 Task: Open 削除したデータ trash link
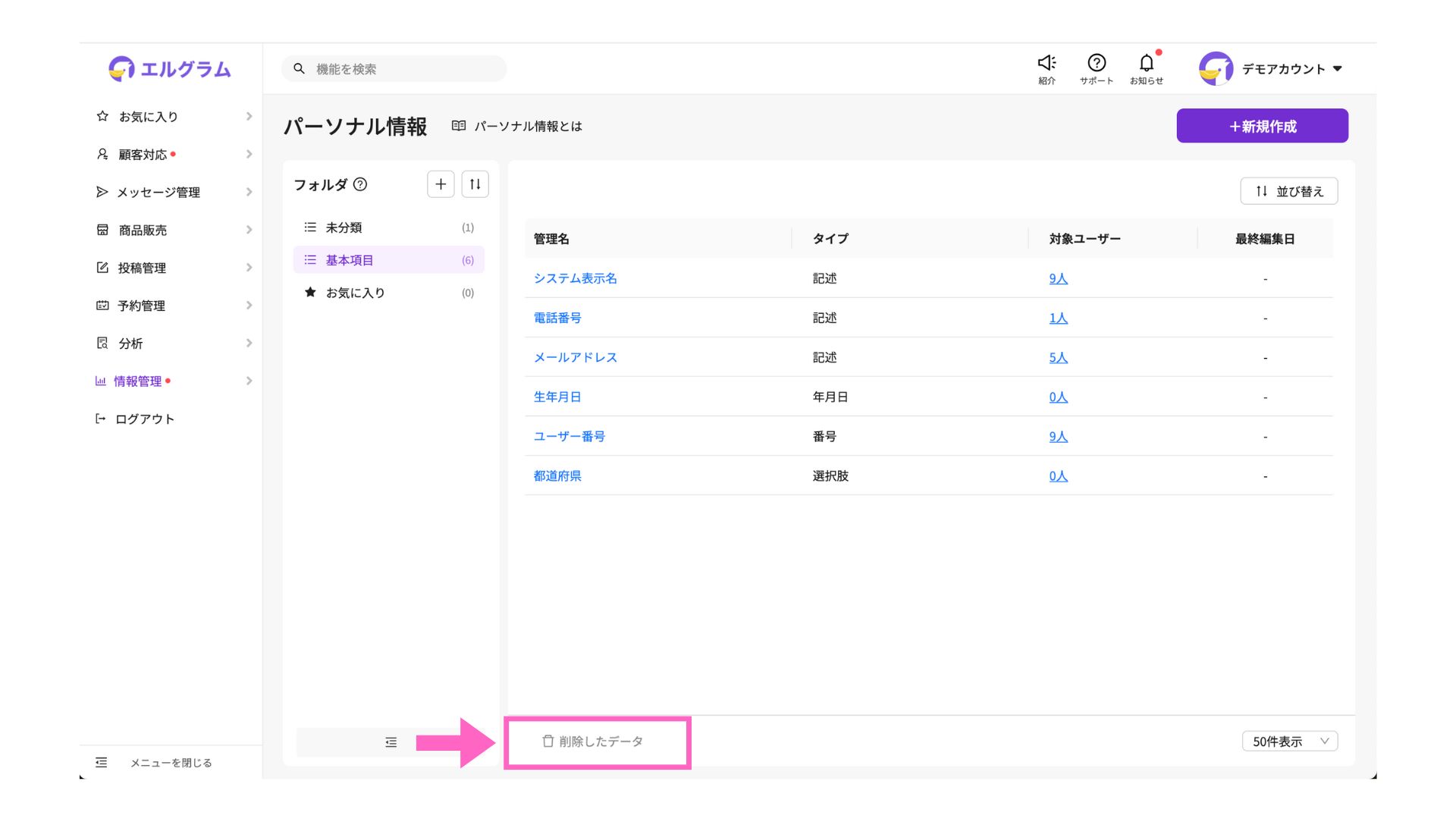(593, 742)
